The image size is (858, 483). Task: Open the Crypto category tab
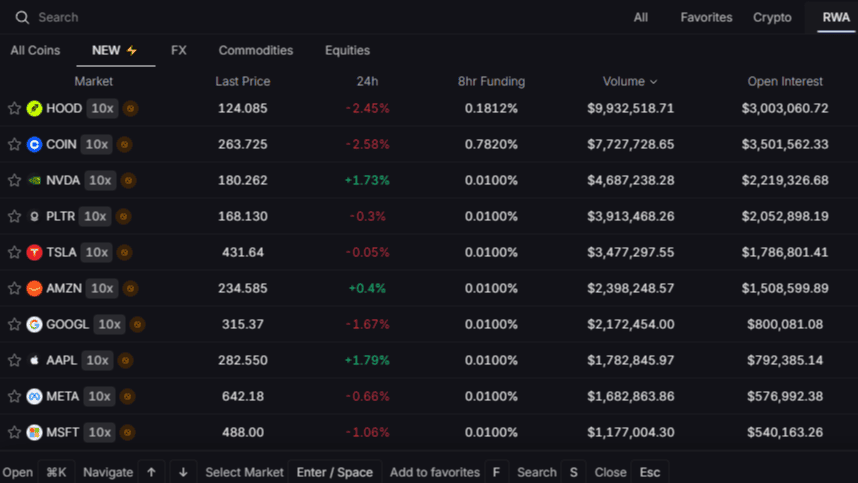click(772, 17)
